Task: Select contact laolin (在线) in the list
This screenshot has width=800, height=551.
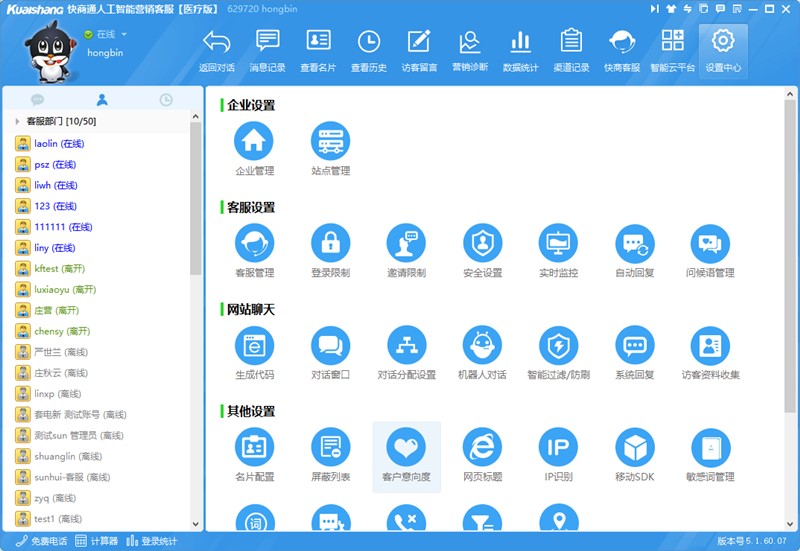Action: point(58,144)
